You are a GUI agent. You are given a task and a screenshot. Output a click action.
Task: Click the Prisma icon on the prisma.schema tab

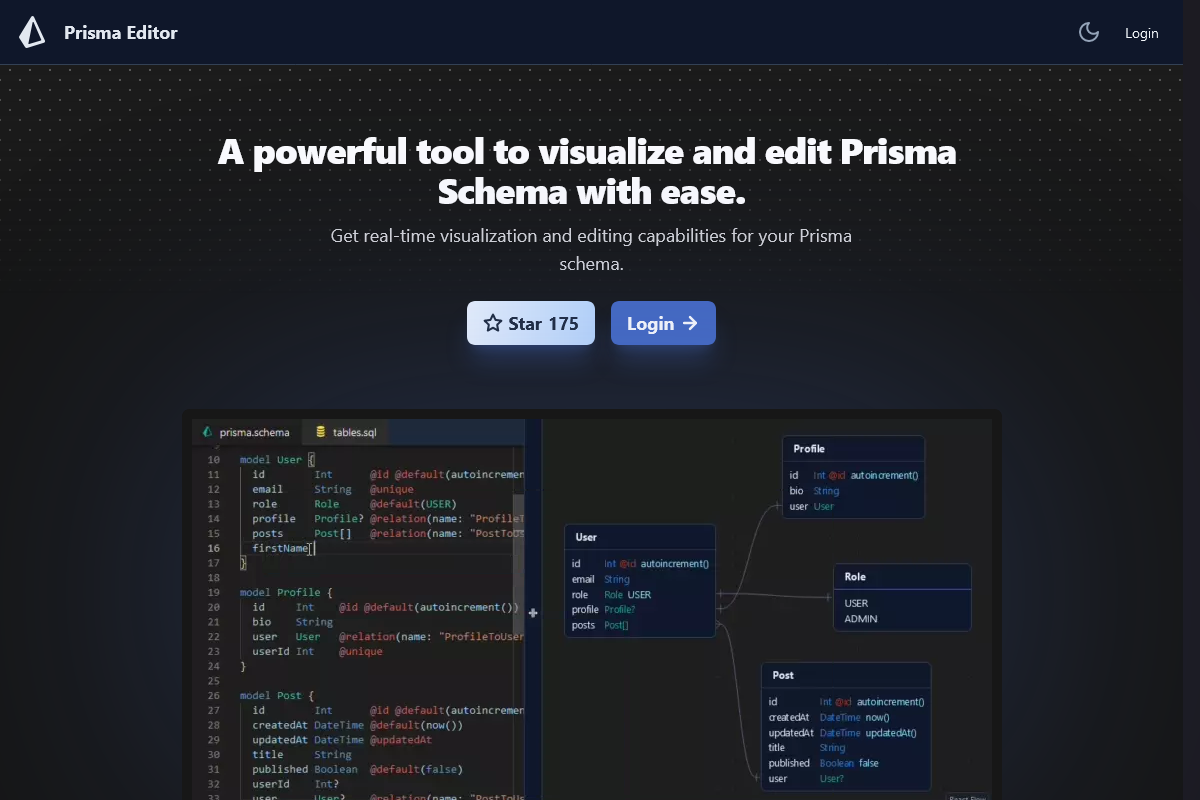(205, 431)
